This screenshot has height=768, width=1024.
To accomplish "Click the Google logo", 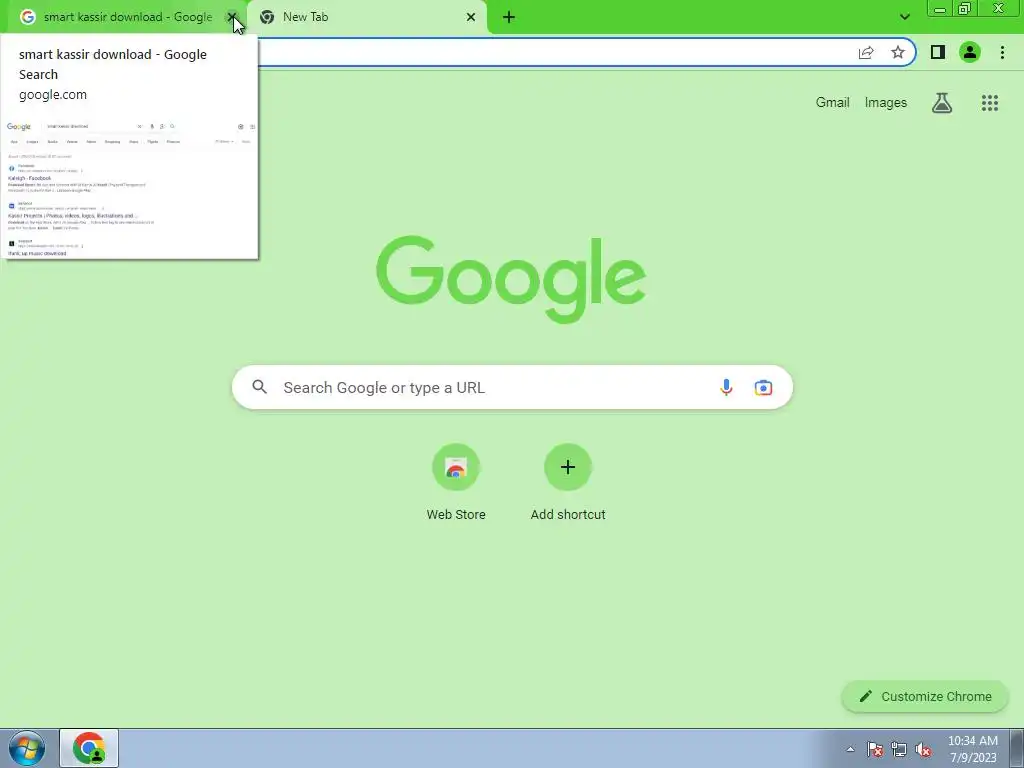I will click(511, 280).
